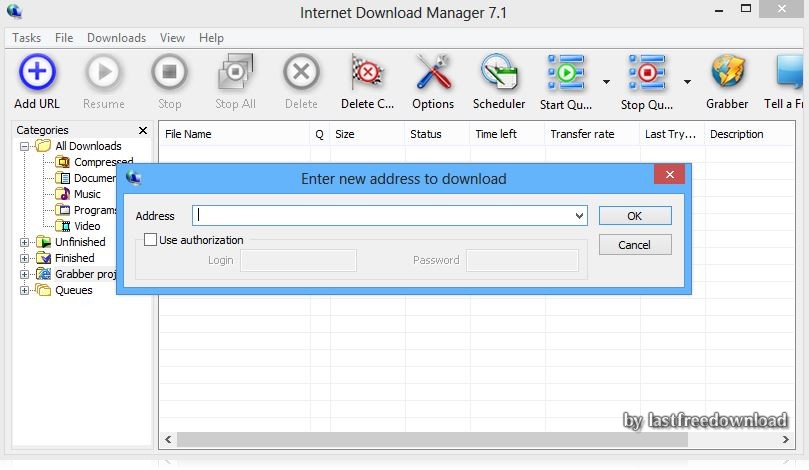Open the Tasks menu
The image size is (809, 470).
tap(27, 38)
